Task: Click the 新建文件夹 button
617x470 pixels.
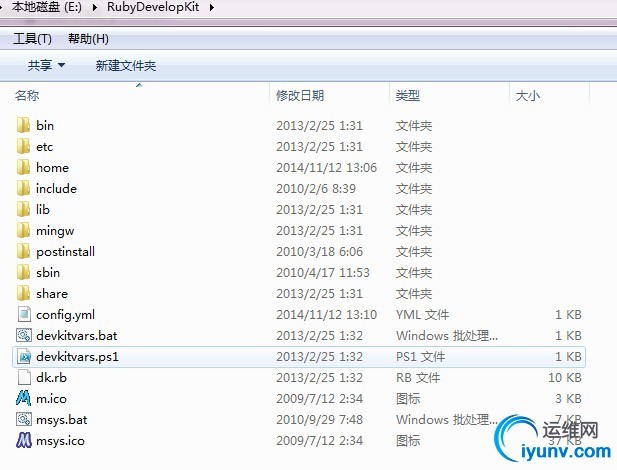Action: [x=126, y=65]
